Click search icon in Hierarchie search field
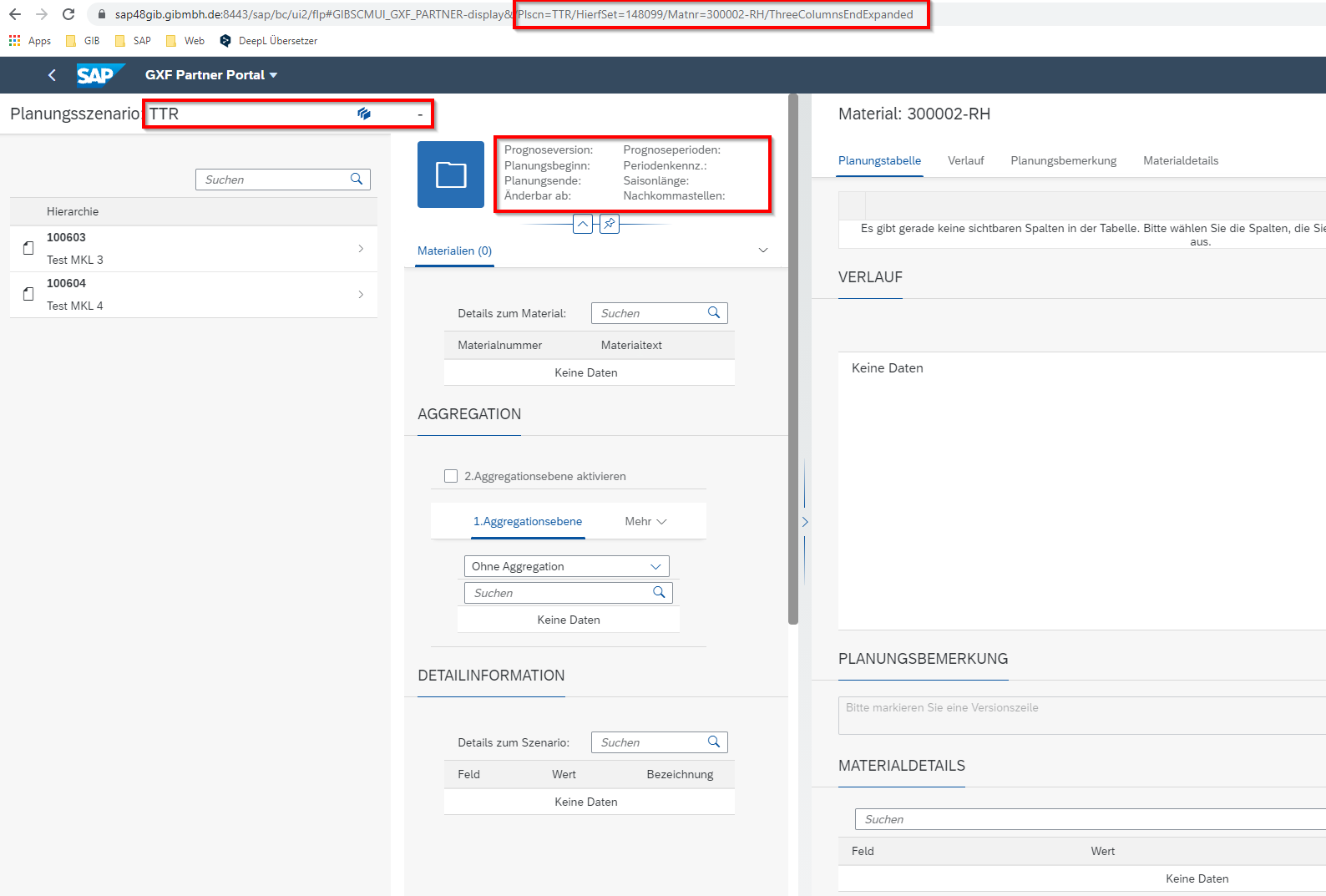This screenshot has width=1326, height=896. tap(357, 180)
